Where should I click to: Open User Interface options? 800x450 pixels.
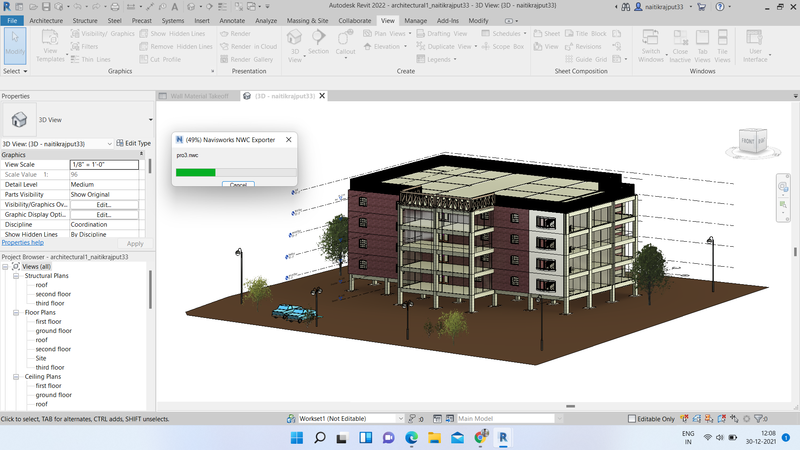(x=755, y=46)
